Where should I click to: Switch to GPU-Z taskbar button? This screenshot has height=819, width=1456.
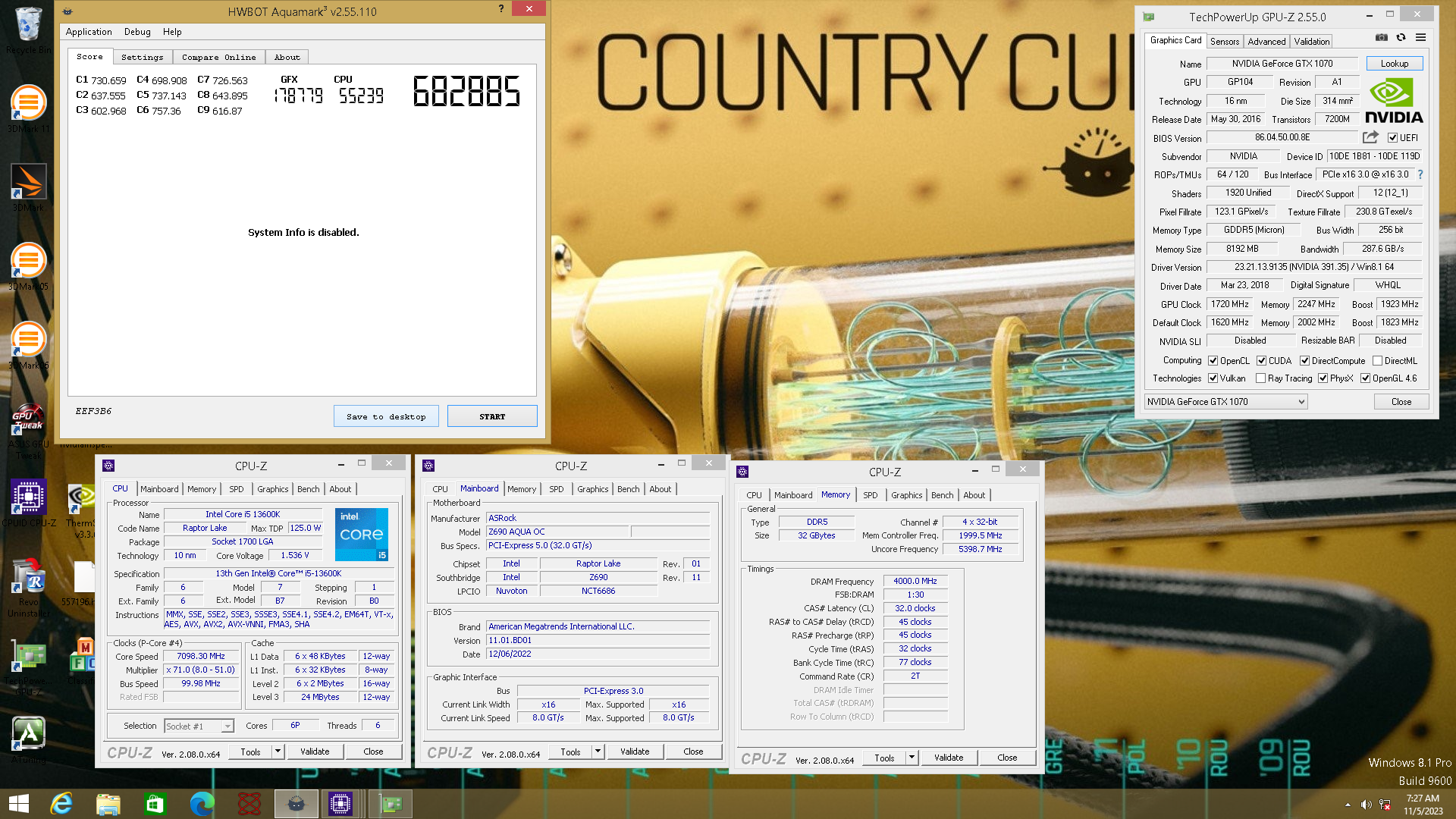pos(391,804)
